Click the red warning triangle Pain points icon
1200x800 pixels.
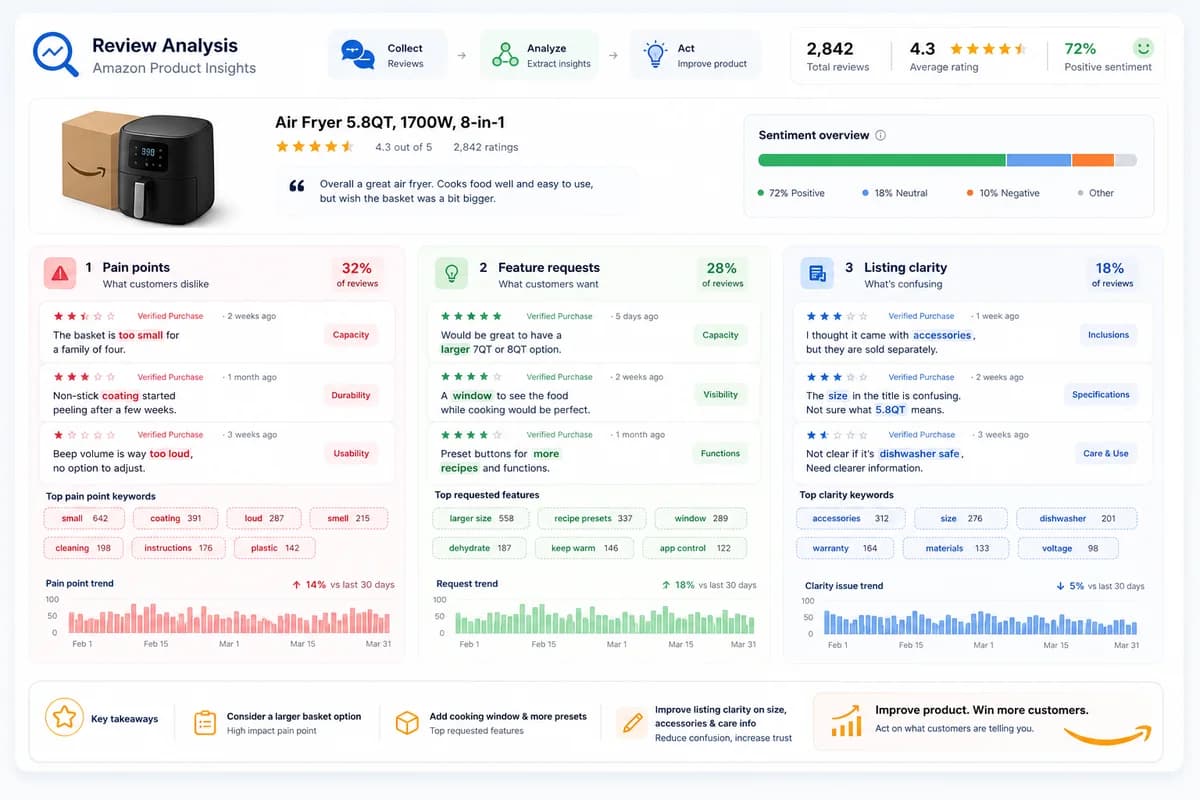pyautogui.click(x=60, y=273)
